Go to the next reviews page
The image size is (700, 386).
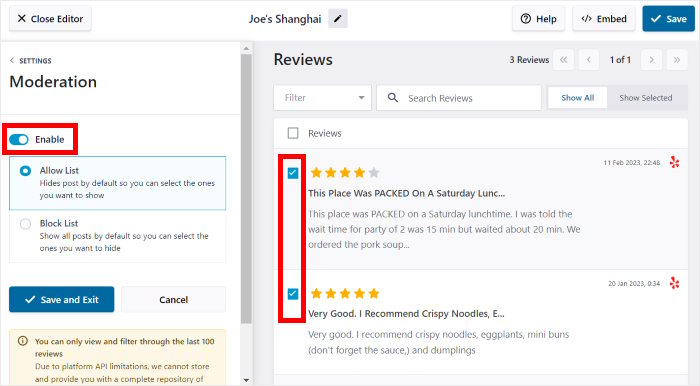[x=651, y=59]
